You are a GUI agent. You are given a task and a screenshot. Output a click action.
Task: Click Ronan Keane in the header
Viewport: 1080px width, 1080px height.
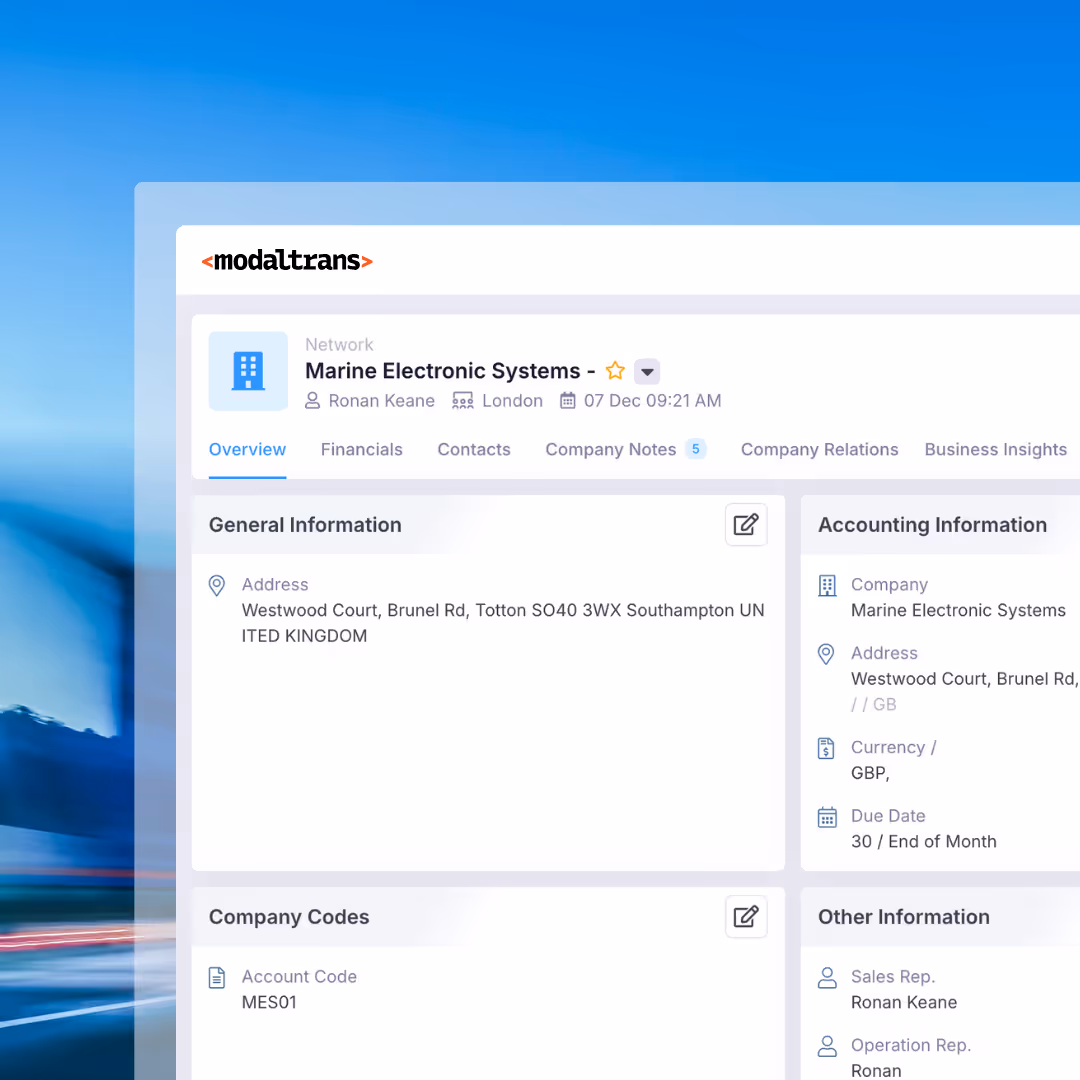point(382,401)
